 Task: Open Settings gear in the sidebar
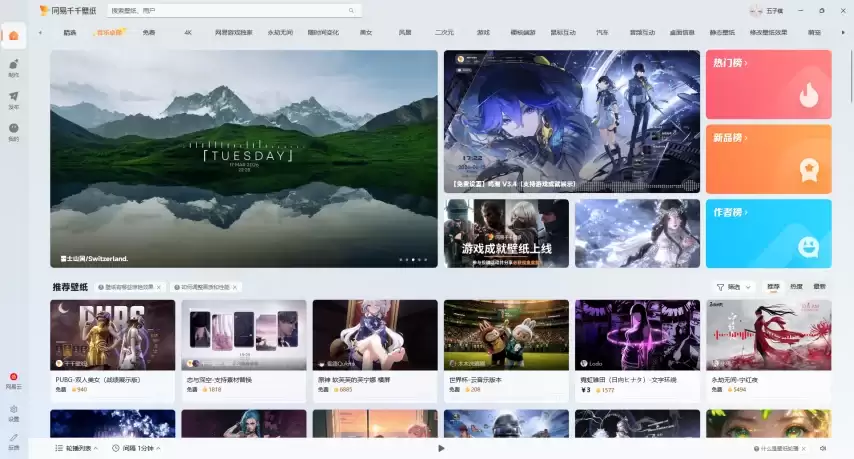(14, 409)
